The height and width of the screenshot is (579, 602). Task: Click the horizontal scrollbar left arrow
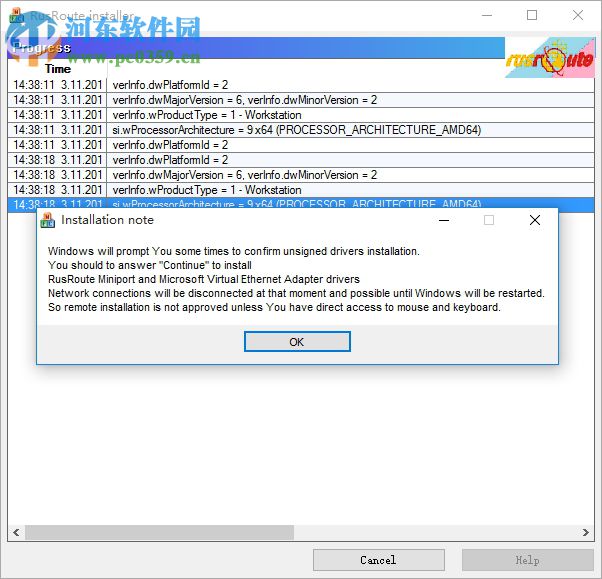(x=16, y=532)
